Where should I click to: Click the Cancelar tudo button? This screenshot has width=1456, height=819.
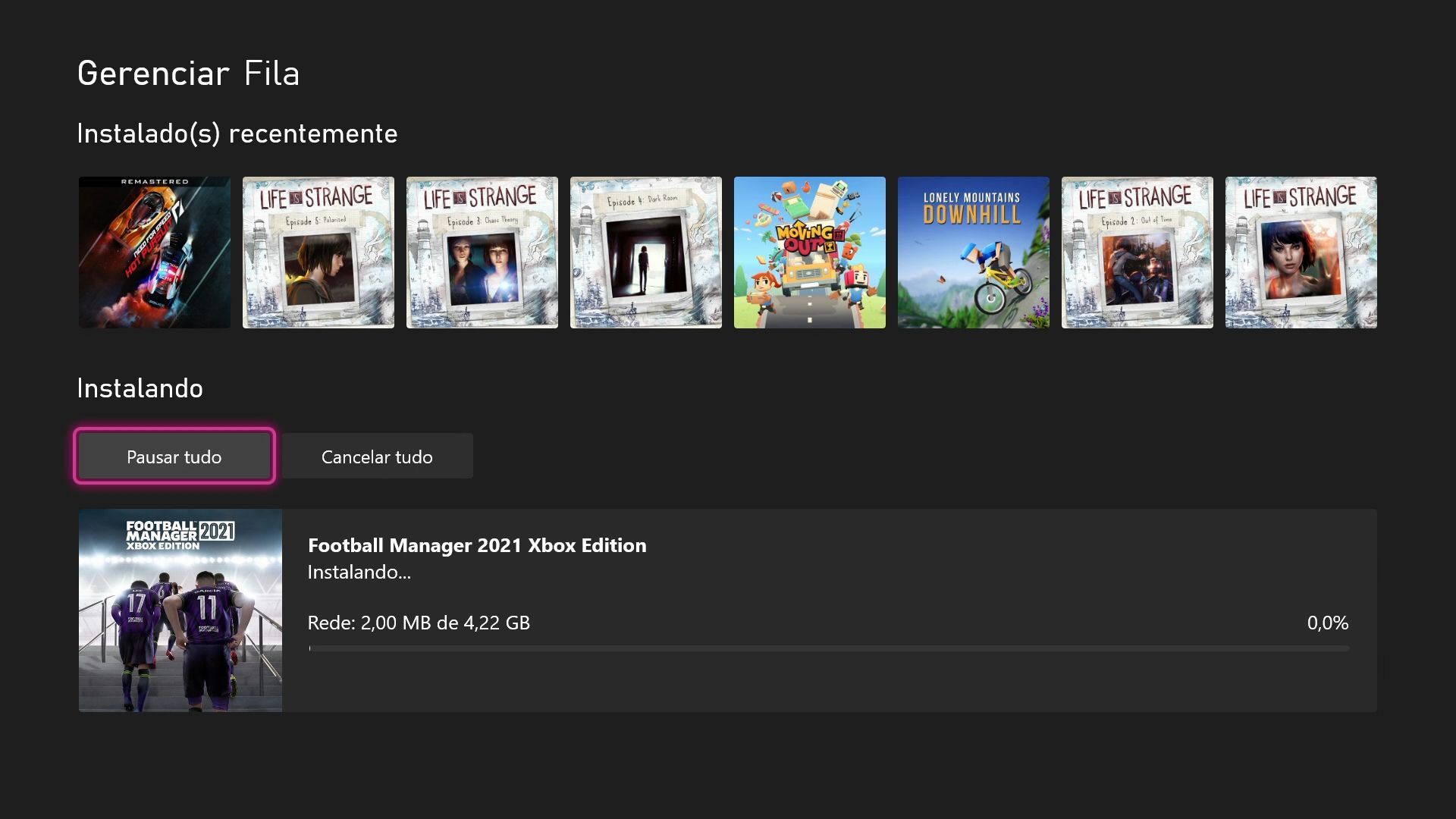click(x=377, y=456)
